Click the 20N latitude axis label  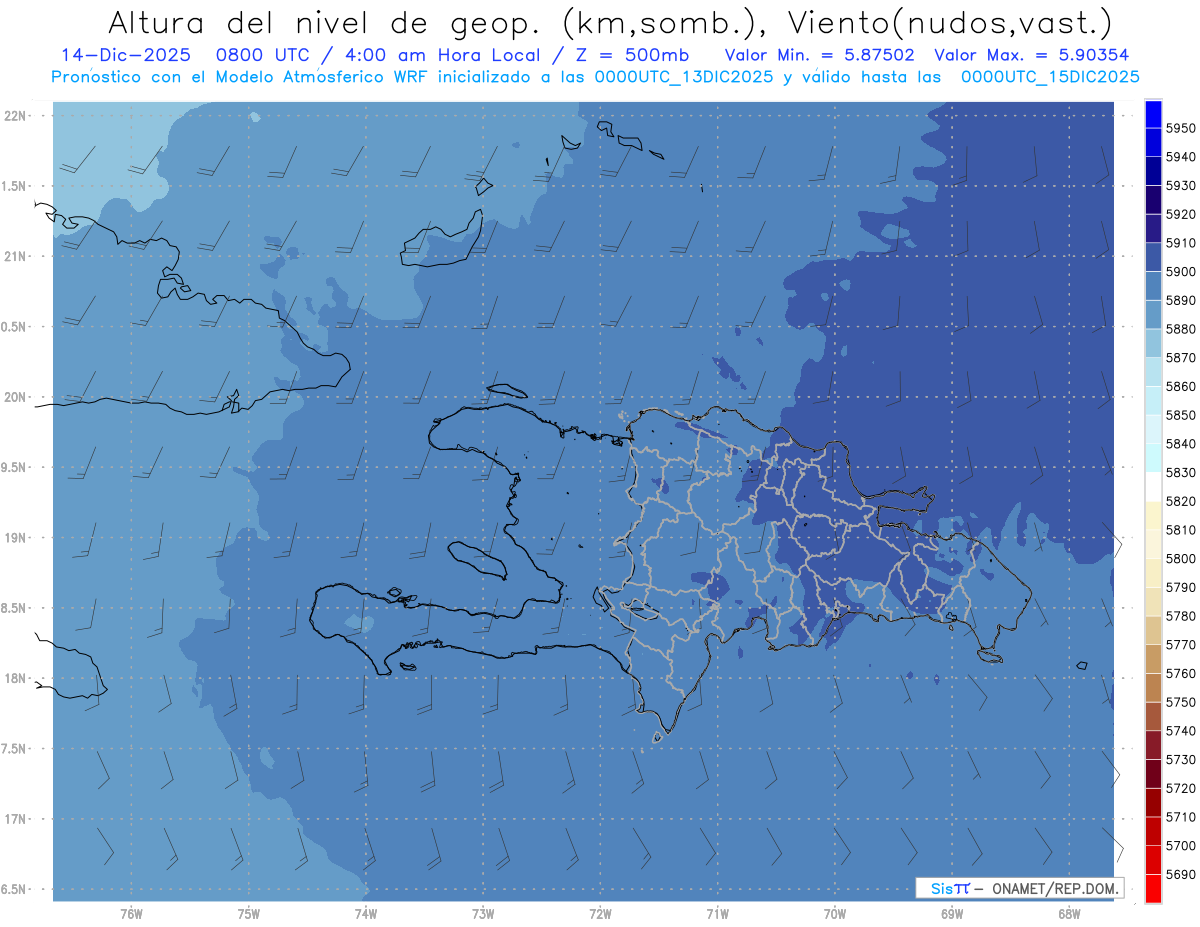tap(14, 397)
